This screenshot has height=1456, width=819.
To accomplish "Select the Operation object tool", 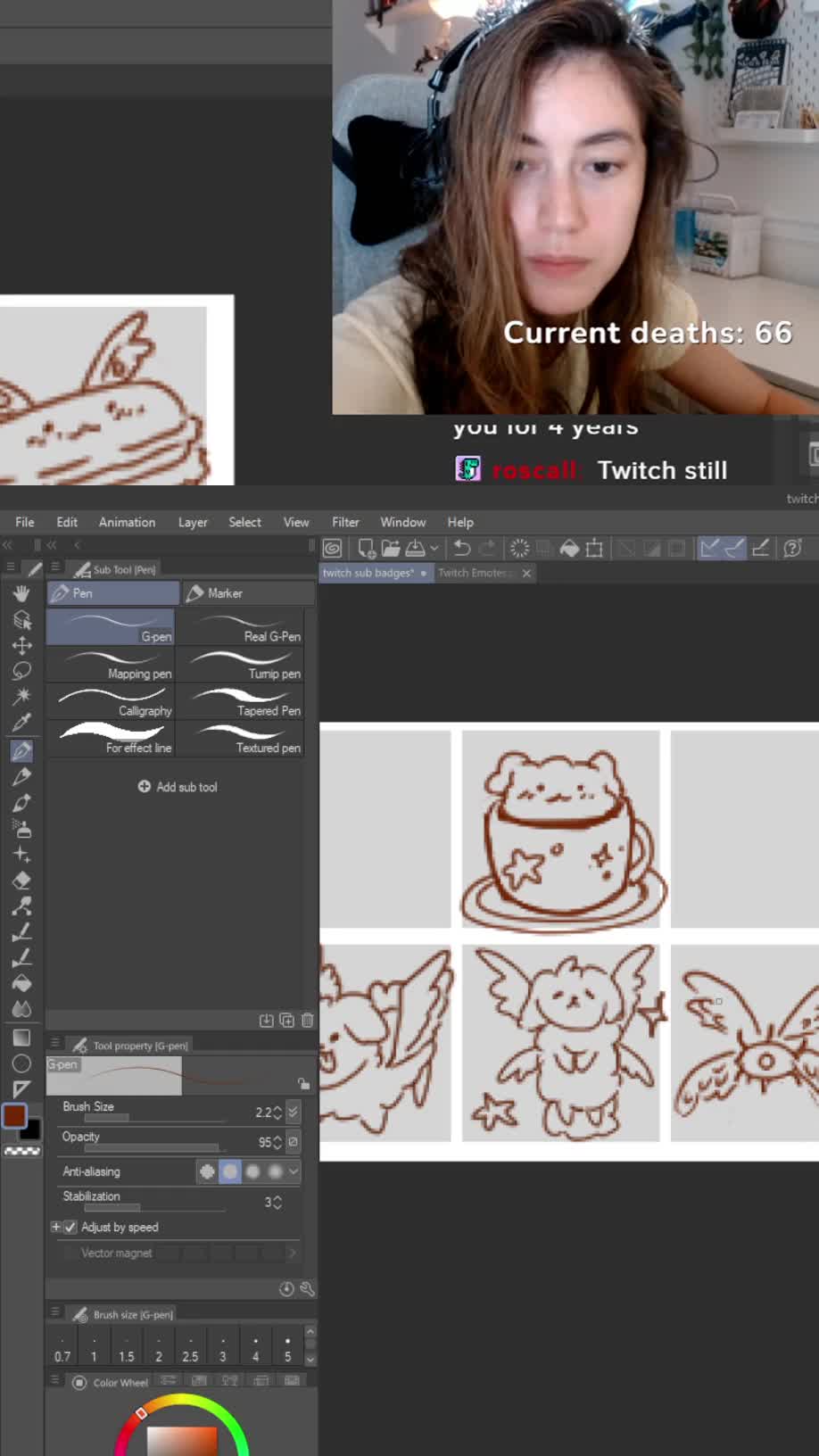I will (22, 619).
